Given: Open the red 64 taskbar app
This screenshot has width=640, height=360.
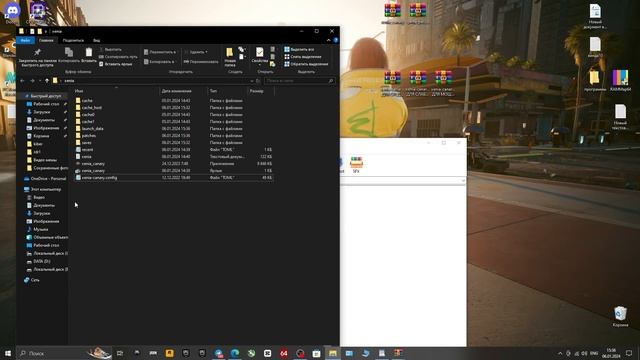Looking at the screenshot, I should [x=284, y=353].
